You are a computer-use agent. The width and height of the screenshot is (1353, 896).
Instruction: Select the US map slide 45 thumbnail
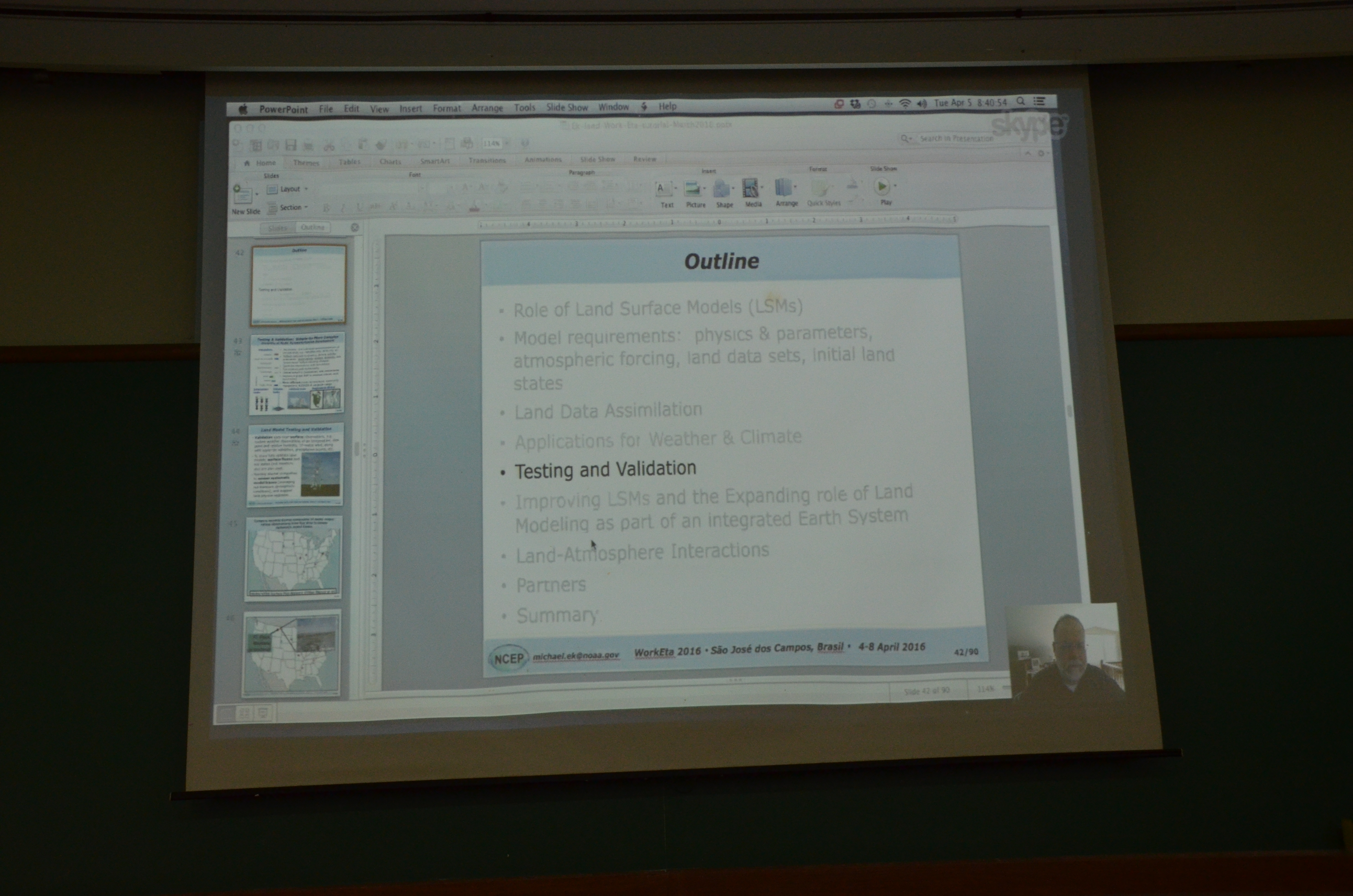(x=294, y=558)
